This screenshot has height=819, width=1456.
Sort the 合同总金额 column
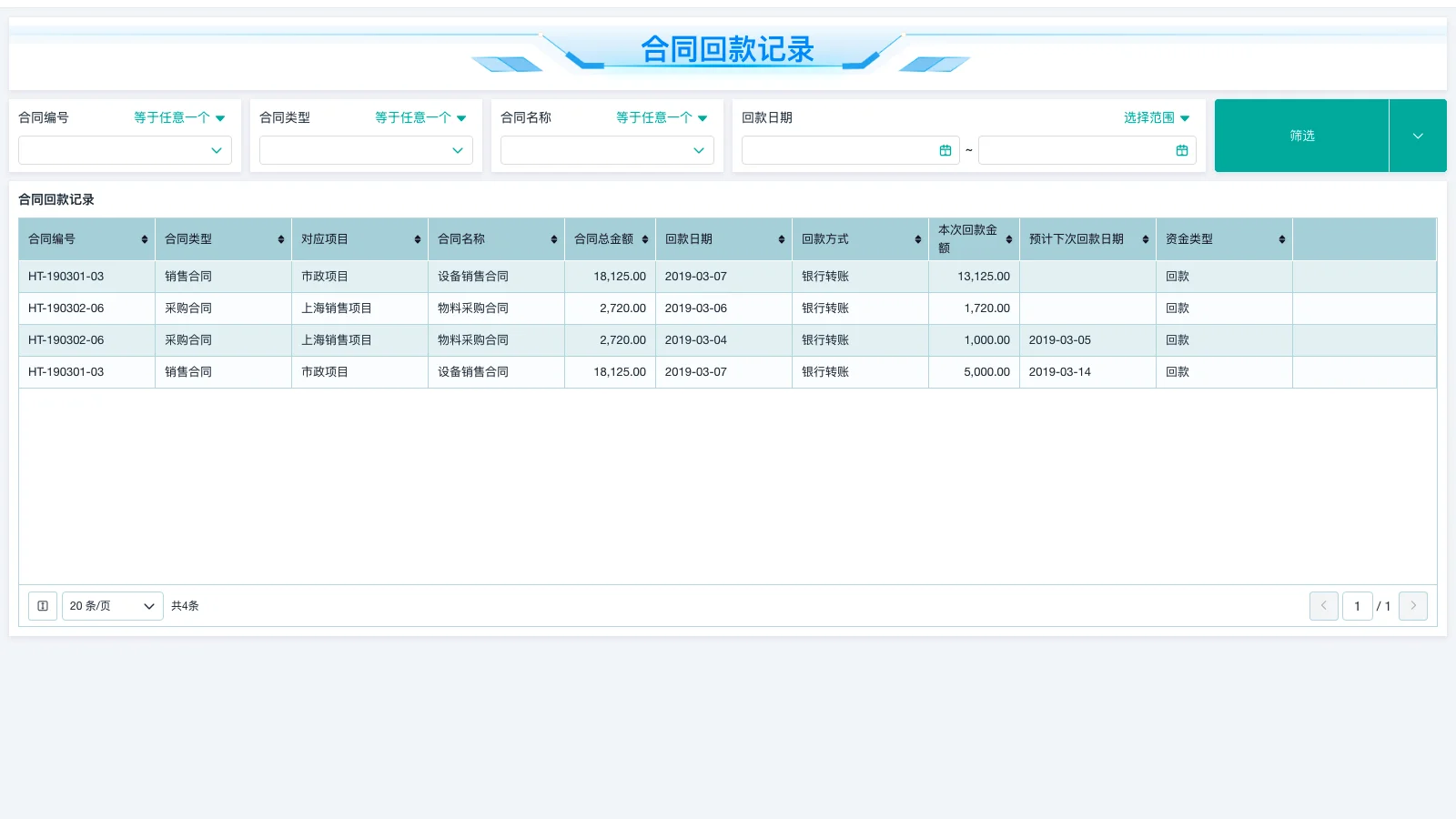645,238
